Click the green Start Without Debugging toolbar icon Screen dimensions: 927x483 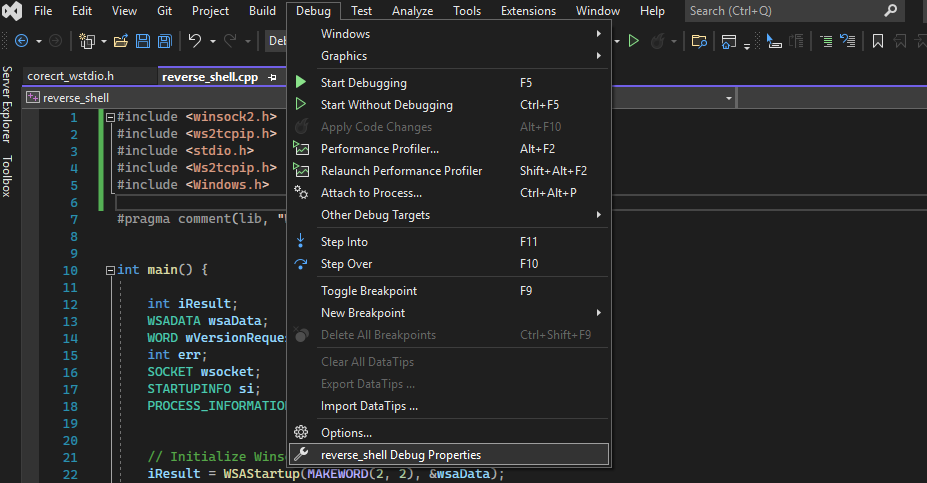click(x=634, y=41)
